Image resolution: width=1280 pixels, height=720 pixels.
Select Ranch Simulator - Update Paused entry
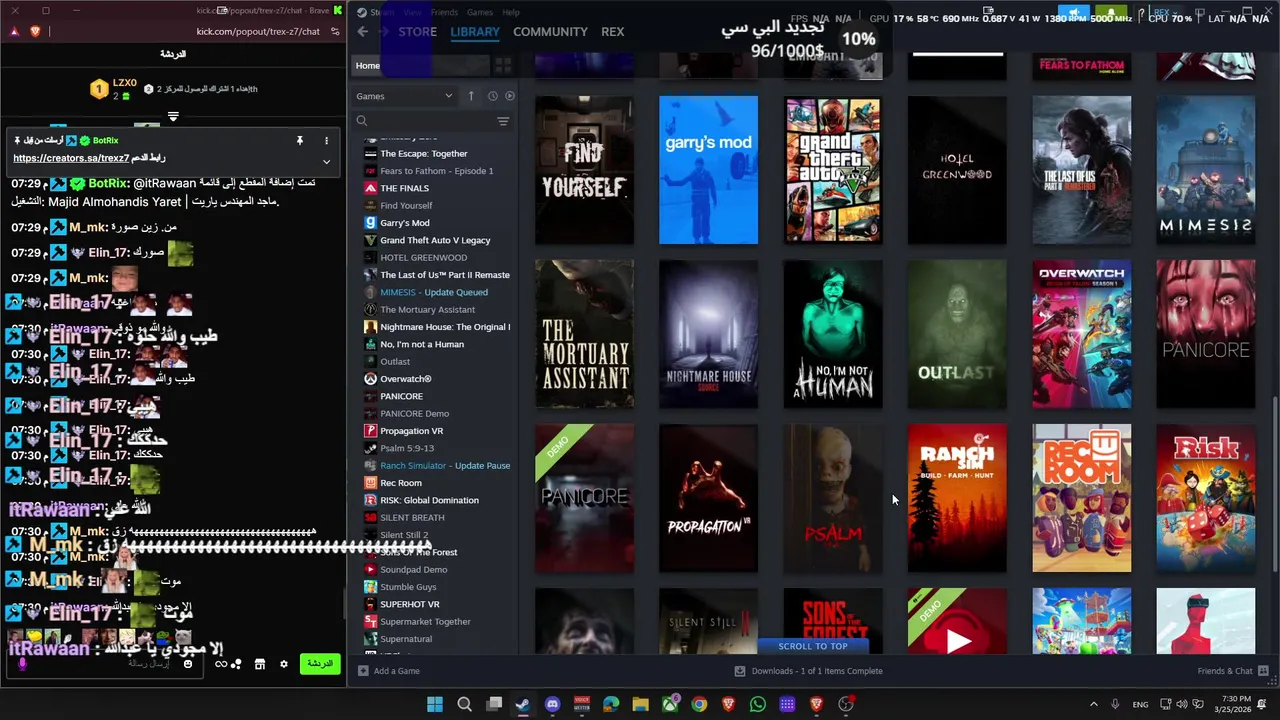[x=438, y=465]
